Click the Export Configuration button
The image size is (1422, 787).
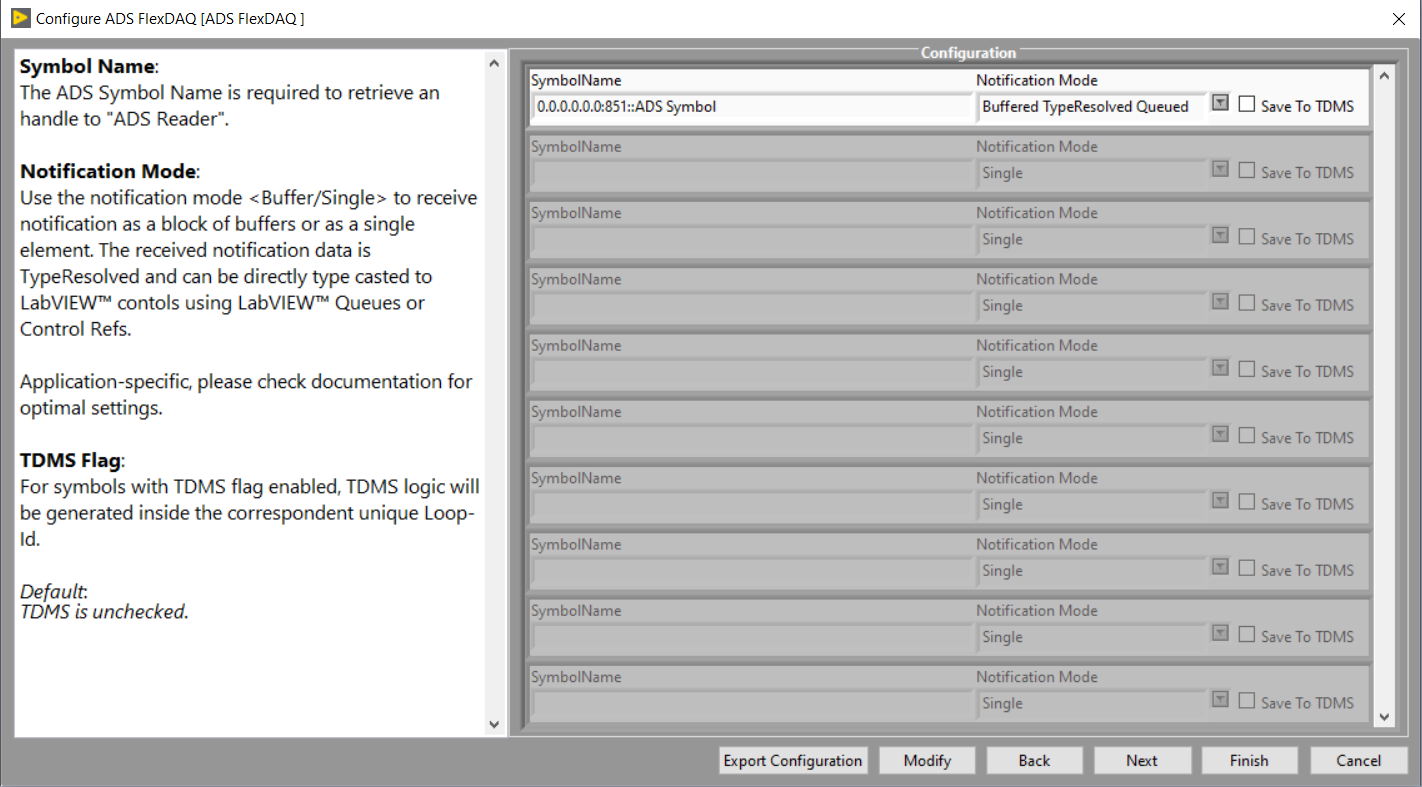(x=793, y=761)
